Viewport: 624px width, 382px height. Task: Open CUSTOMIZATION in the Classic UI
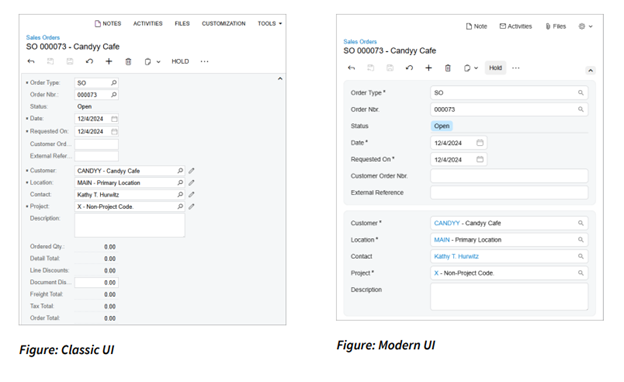[x=223, y=23]
